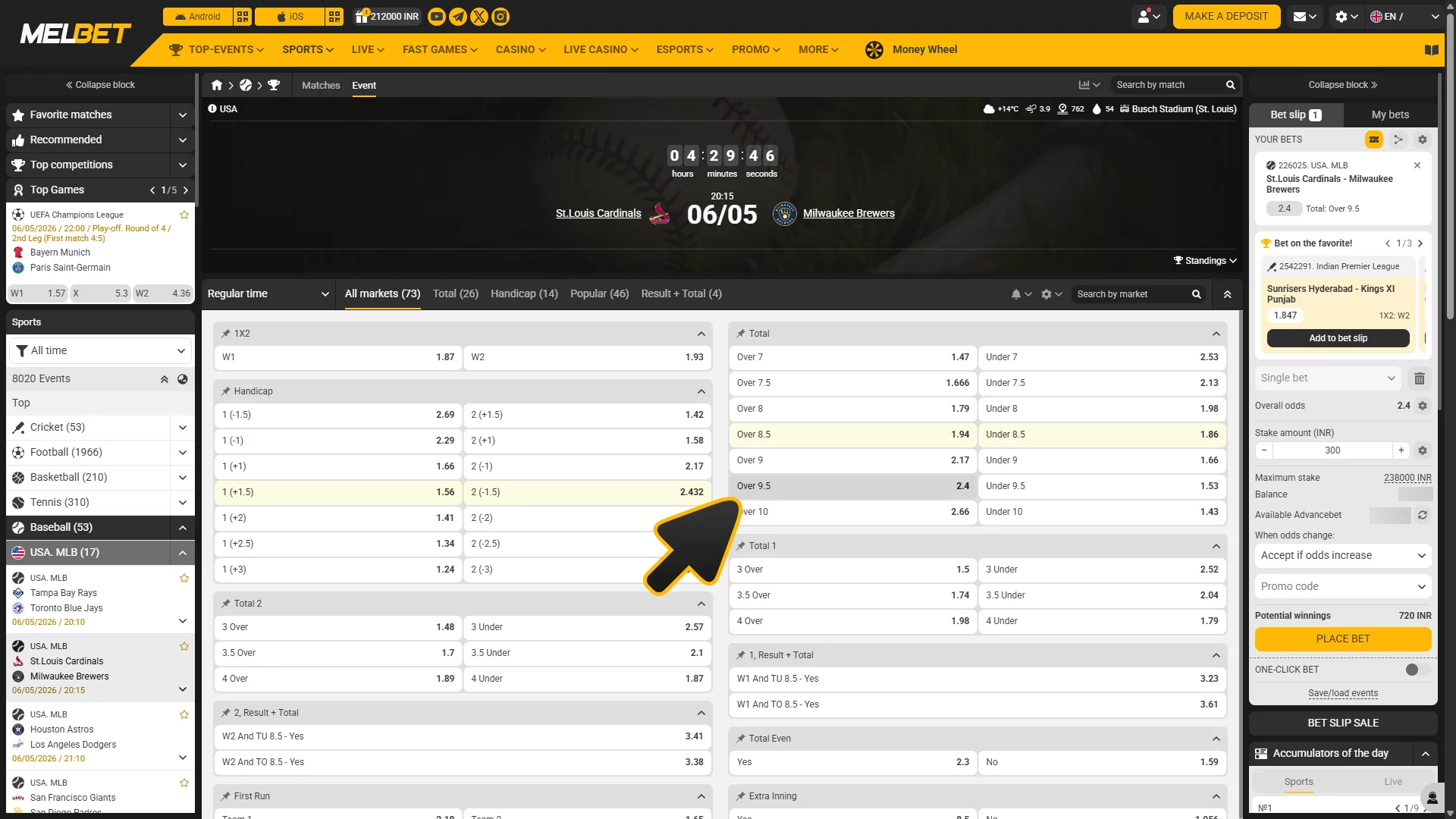Go to home via breadcrumb house icon

(x=217, y=85)
